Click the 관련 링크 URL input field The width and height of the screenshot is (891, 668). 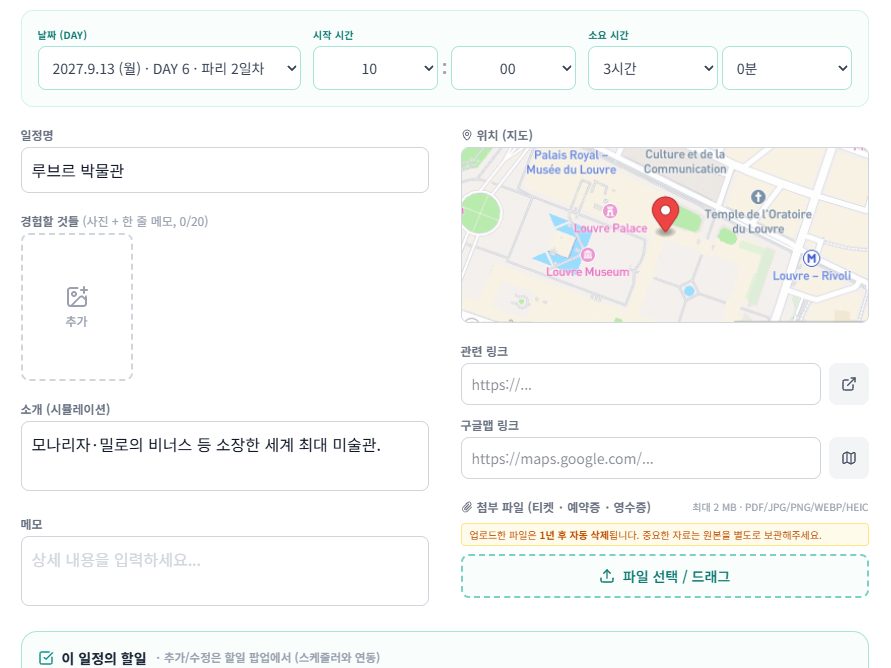pyautogui.click(x=640, y=384)
